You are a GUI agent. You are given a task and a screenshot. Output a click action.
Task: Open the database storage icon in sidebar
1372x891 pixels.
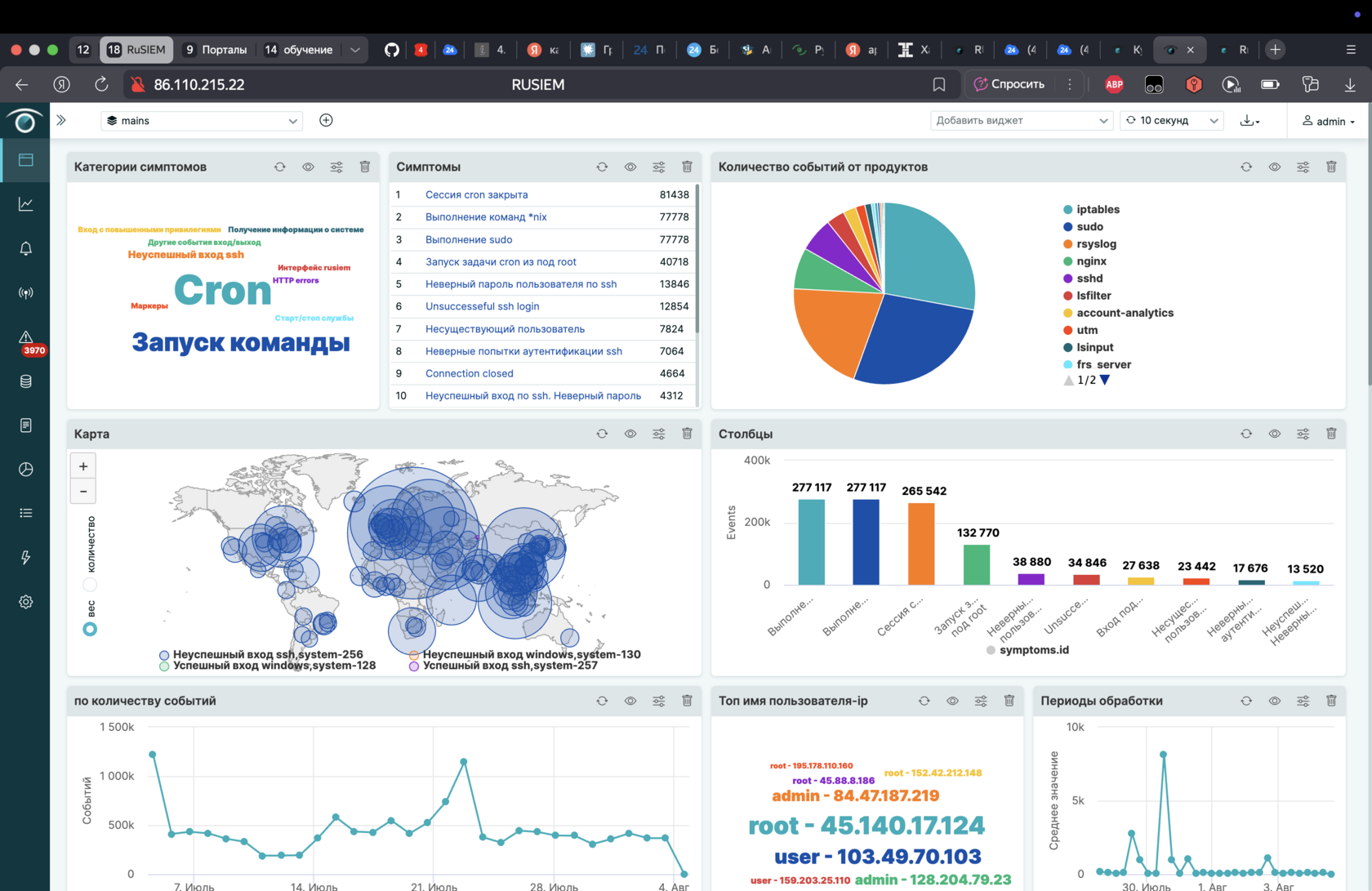coord(25,381)
